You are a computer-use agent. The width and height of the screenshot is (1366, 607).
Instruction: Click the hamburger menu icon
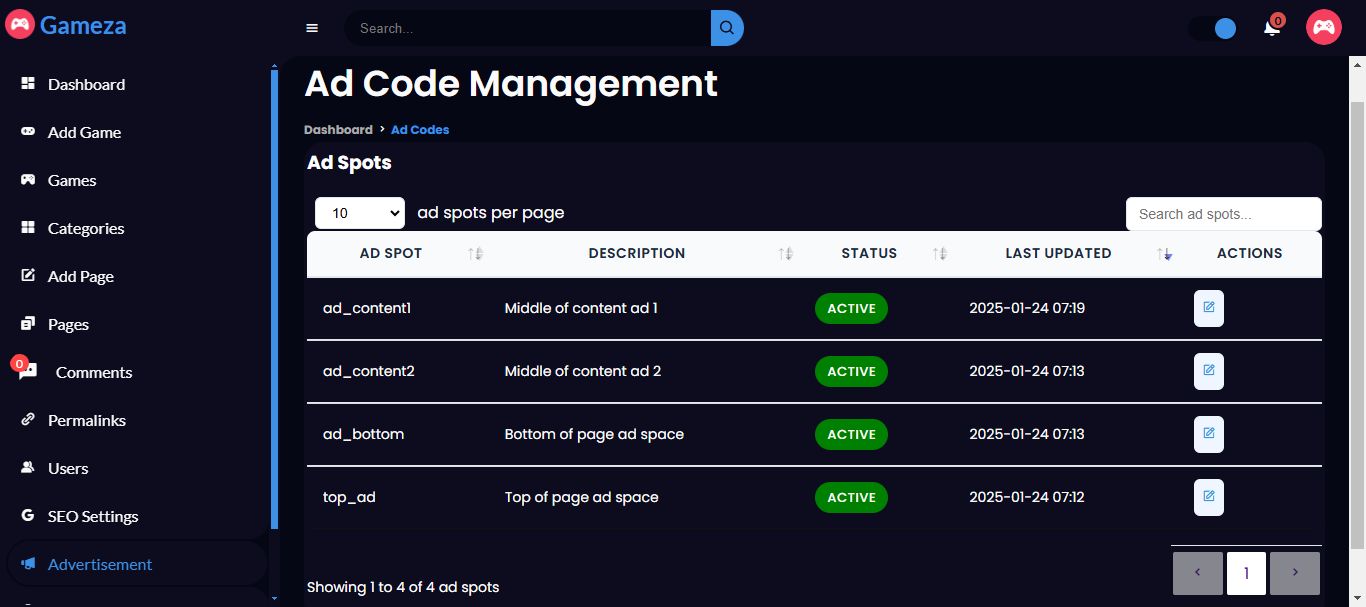click(x=312, y=28)
